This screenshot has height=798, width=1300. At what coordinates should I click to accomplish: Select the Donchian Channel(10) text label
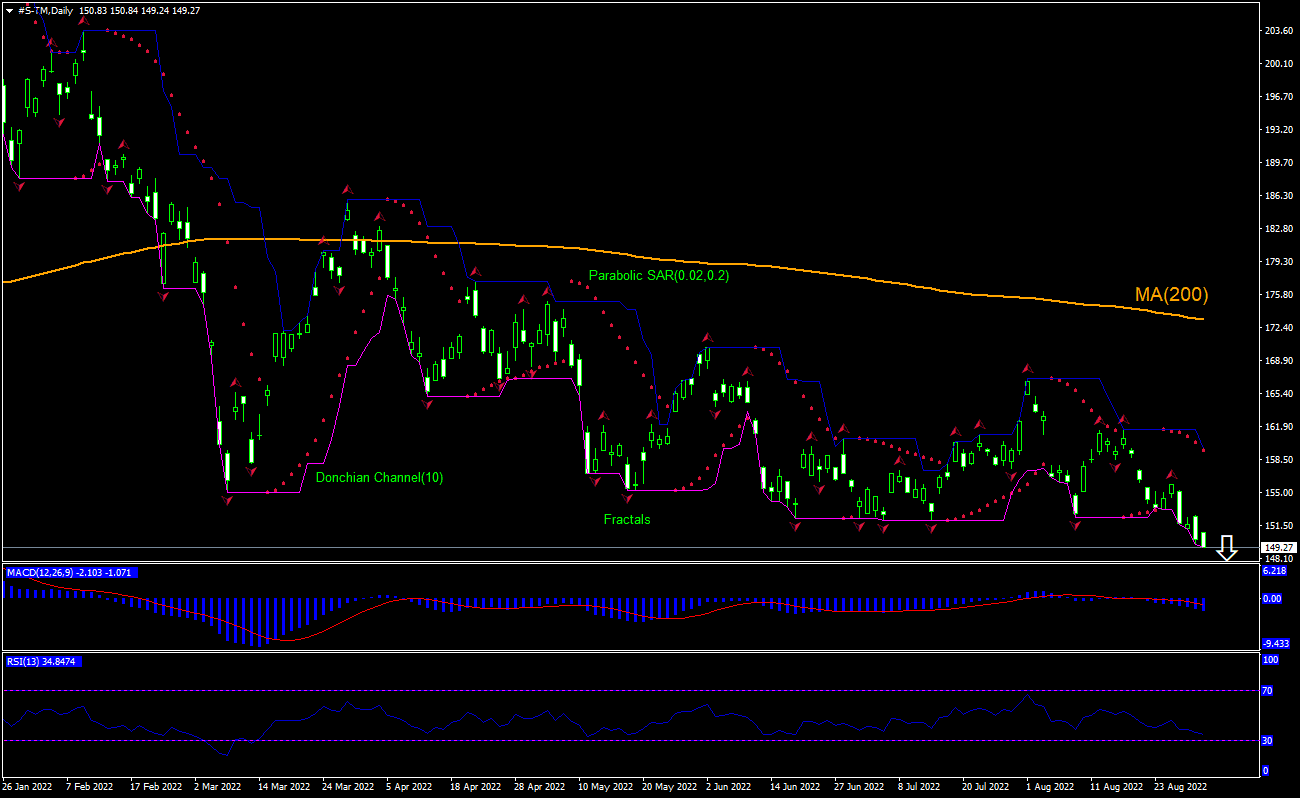(379, 478)
